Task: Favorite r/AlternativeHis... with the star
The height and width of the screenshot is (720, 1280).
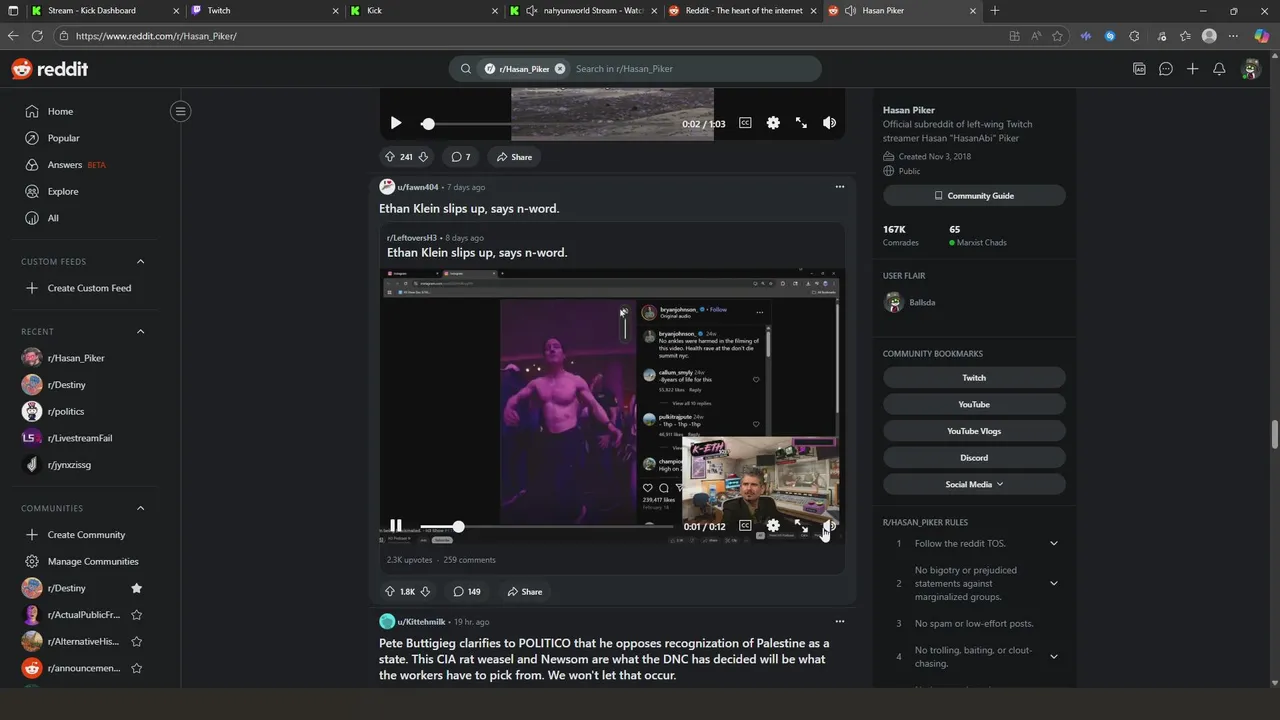Action: [137, 641]
